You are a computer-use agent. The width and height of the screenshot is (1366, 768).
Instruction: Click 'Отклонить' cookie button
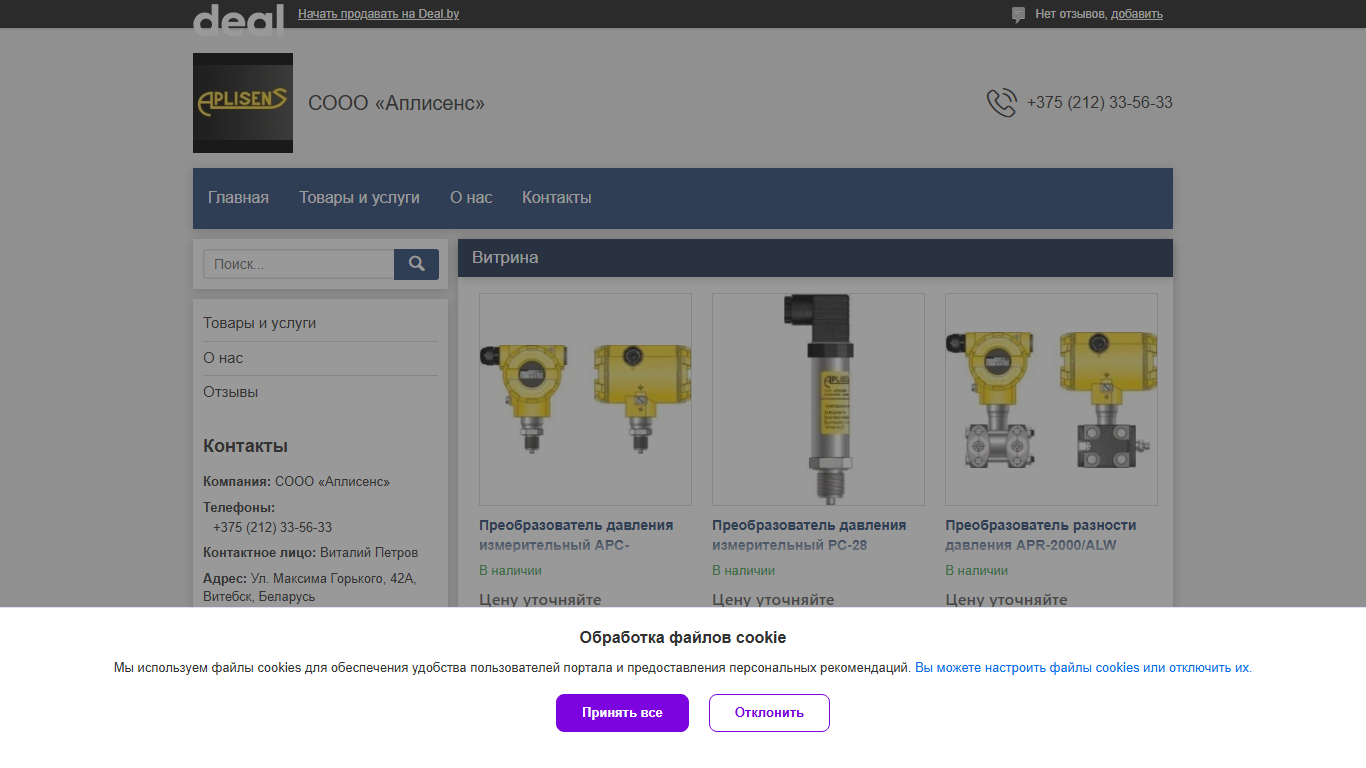pyautogui.click(x=769, y=713)
